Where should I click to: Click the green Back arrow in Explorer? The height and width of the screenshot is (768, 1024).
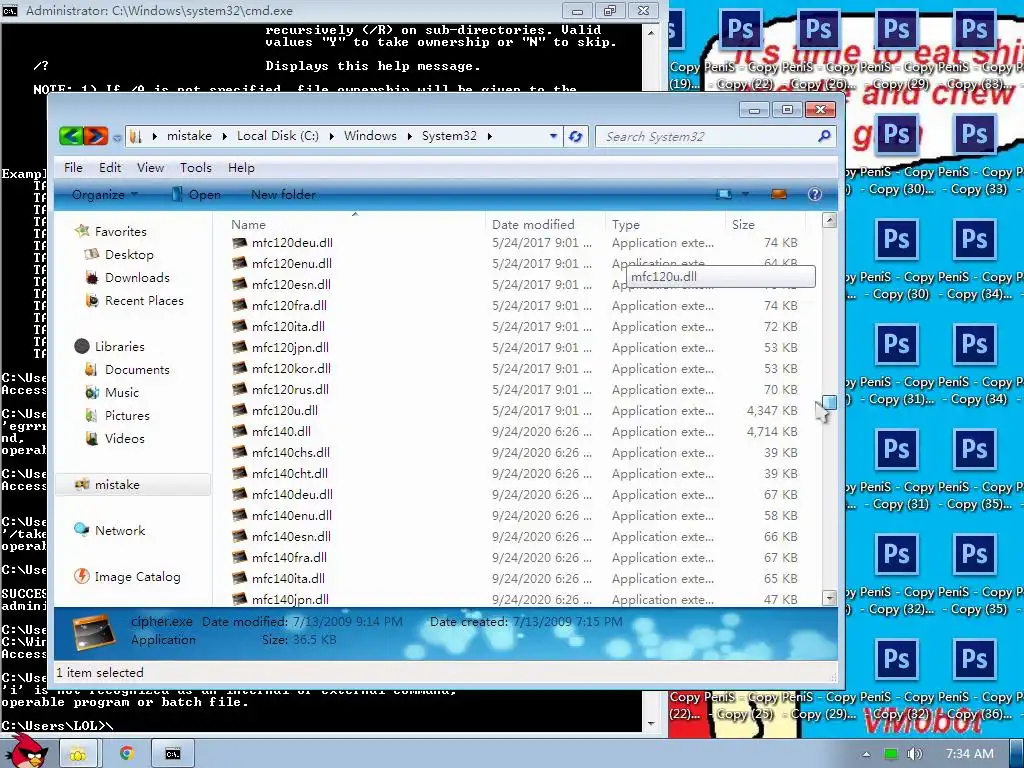tap(71, 136)
